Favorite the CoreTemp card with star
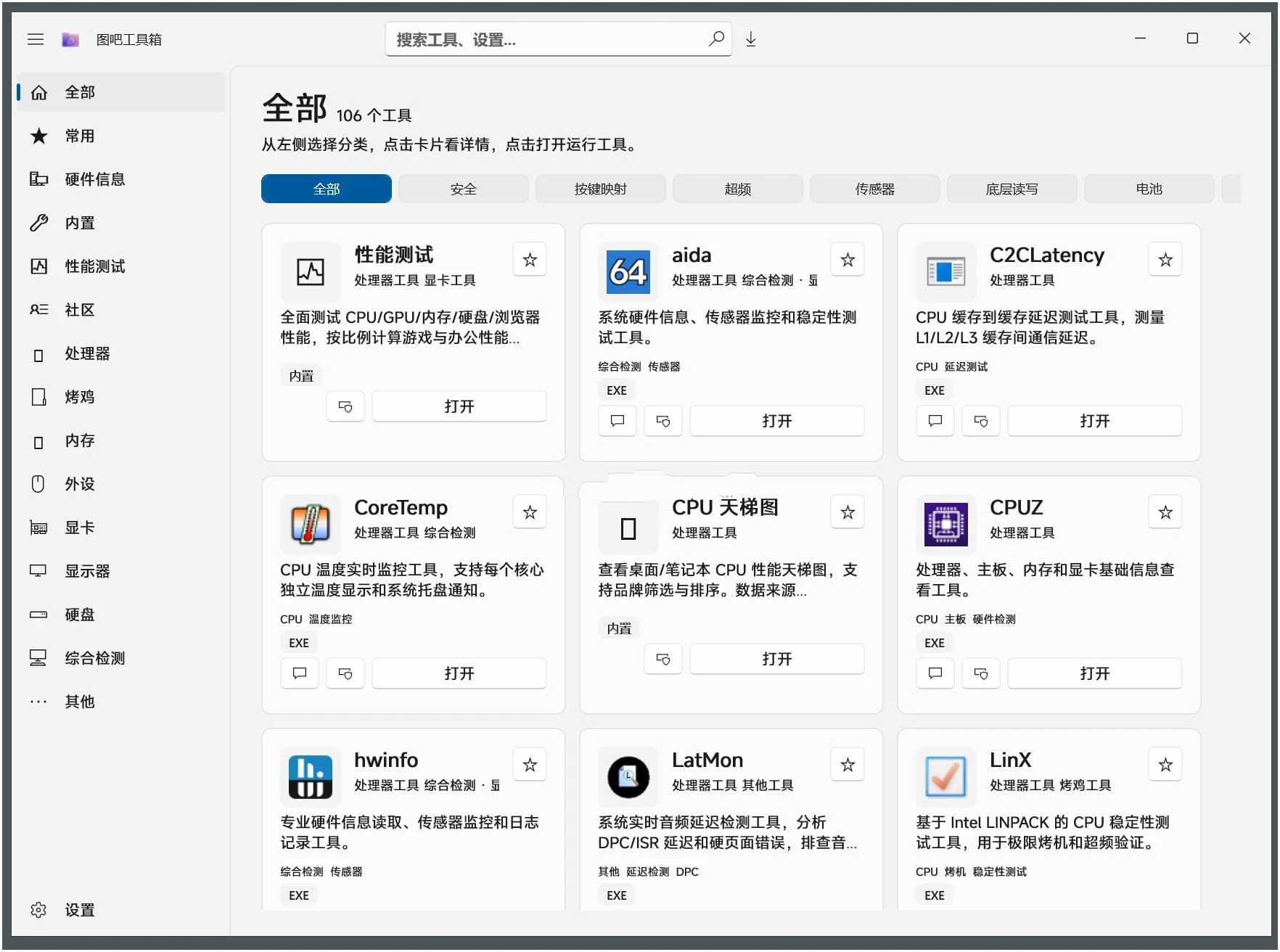Viewport: 1280px width, 952px height. coord(530,512)
